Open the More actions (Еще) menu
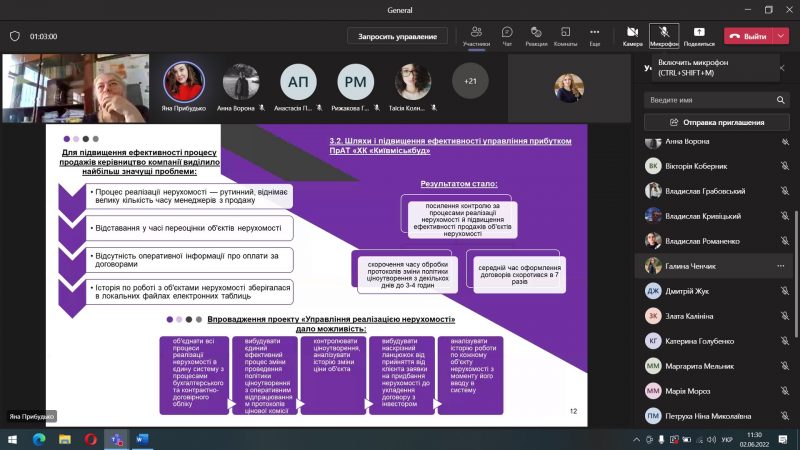This screenshot has height=450, width=800. 594,32
